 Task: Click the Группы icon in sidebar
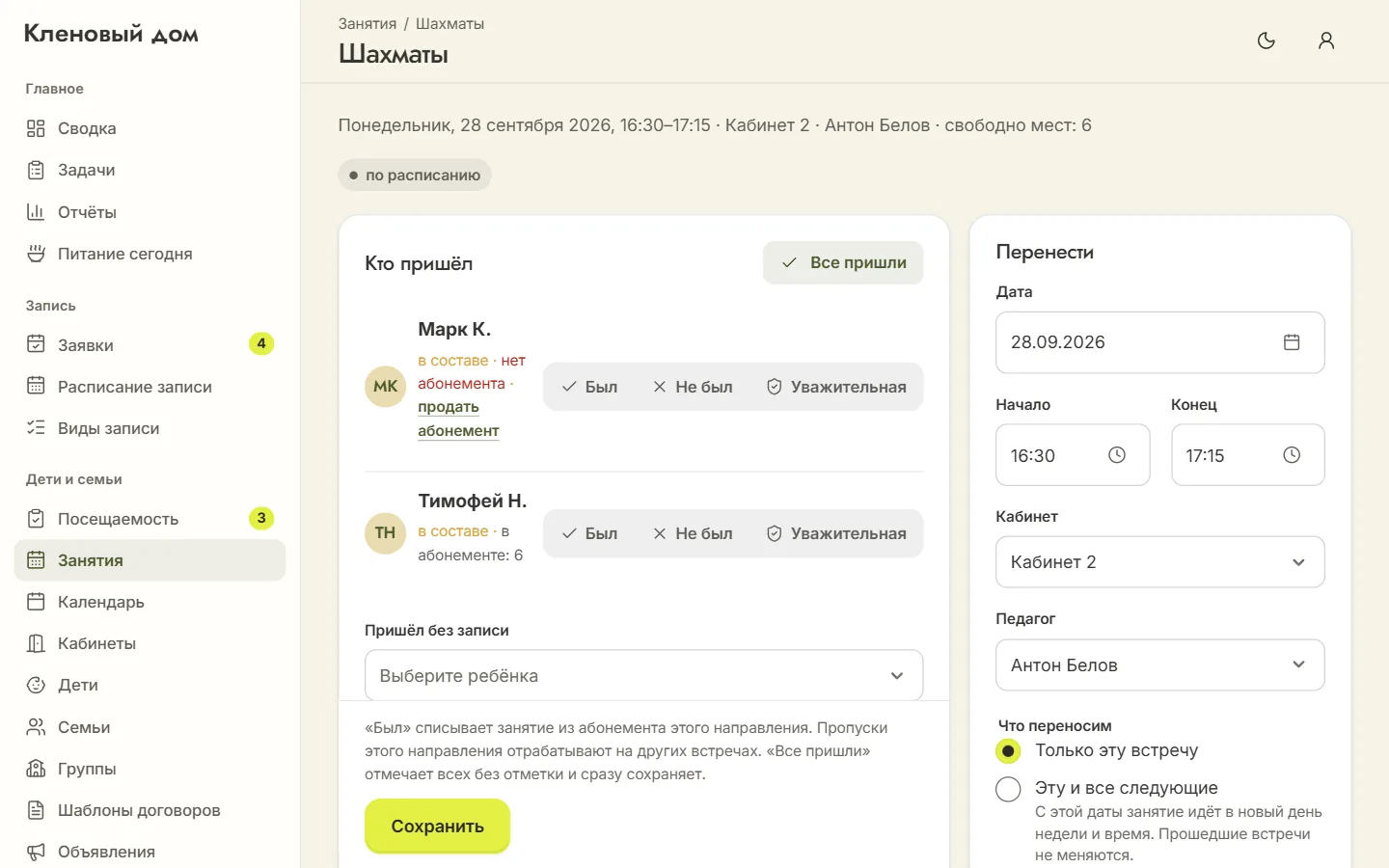click(36, 769)
